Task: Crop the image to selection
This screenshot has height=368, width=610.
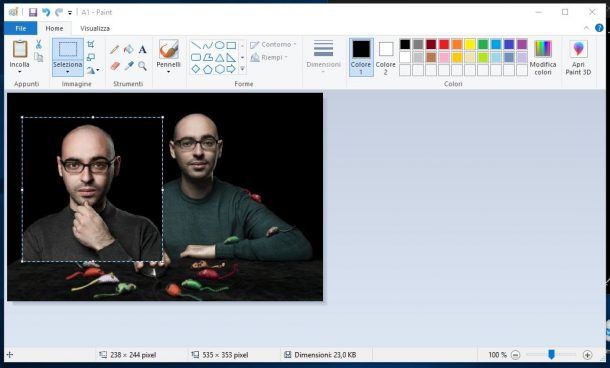Action: tap(91, 44)
